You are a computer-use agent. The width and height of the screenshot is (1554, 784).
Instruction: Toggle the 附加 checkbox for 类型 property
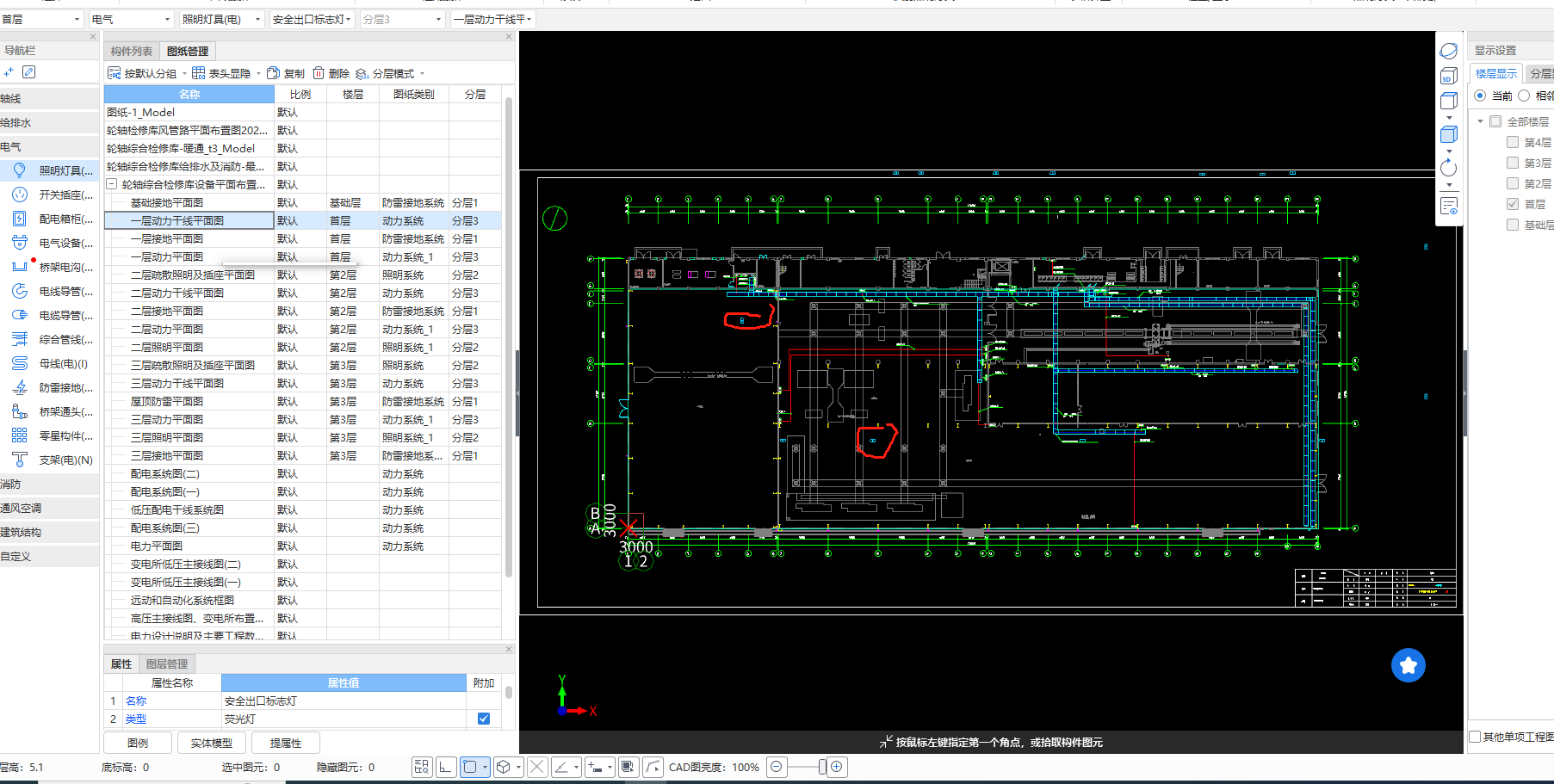click(x=484, y=719)
